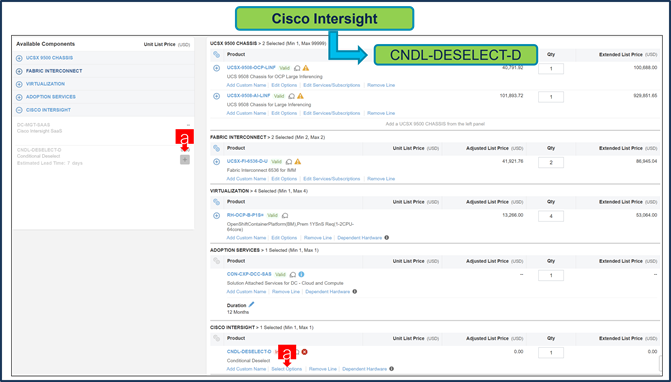
Task: Open the CON-CXP-DCC-SAS product link
Action: pos(249,274)
